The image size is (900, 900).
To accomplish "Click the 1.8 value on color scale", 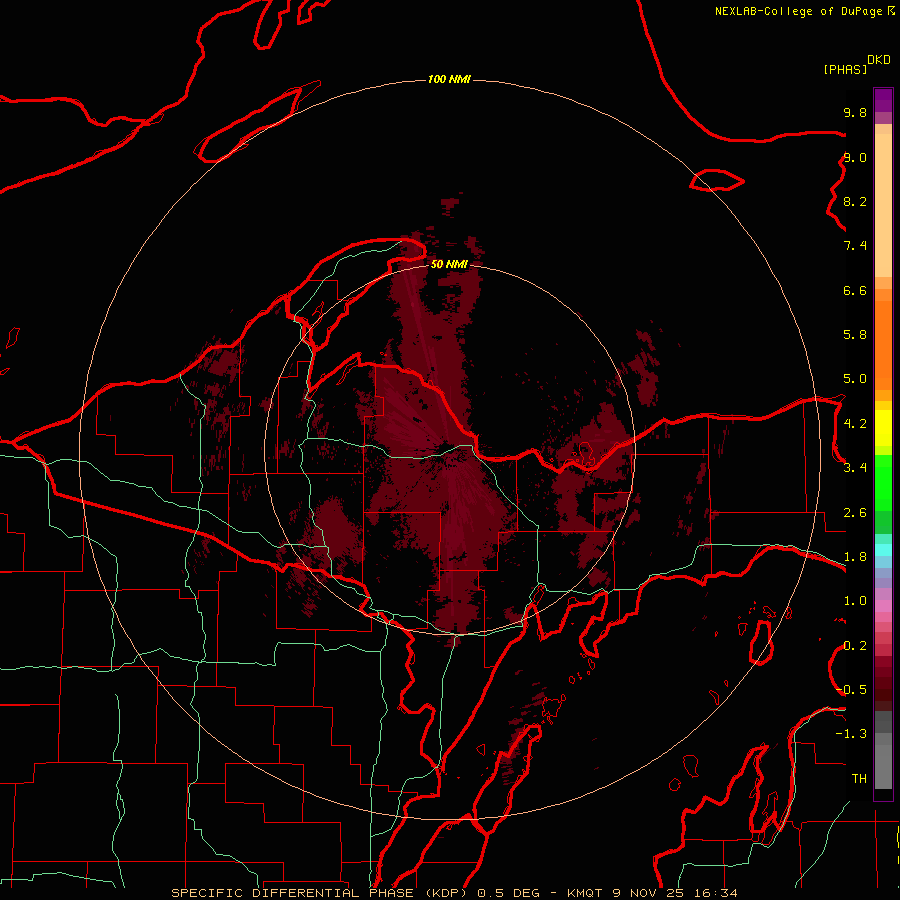I will click(x=855, y=557).
